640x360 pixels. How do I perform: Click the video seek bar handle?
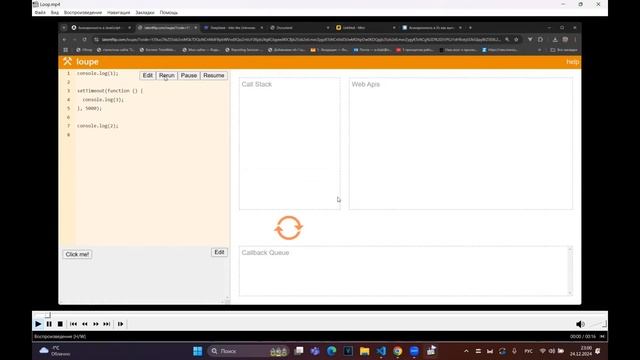48,315
